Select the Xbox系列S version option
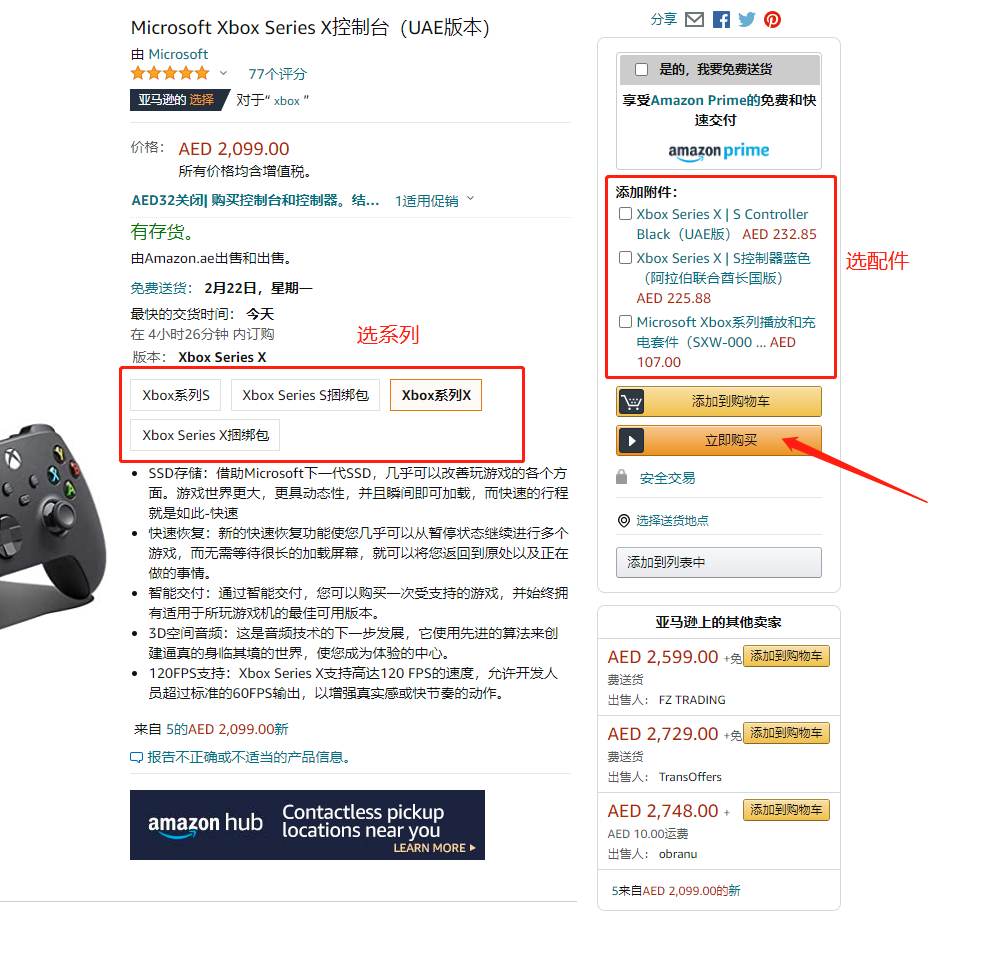Image resolution: width=992 pixels, height=978 pixels. (x=175, y=395)
